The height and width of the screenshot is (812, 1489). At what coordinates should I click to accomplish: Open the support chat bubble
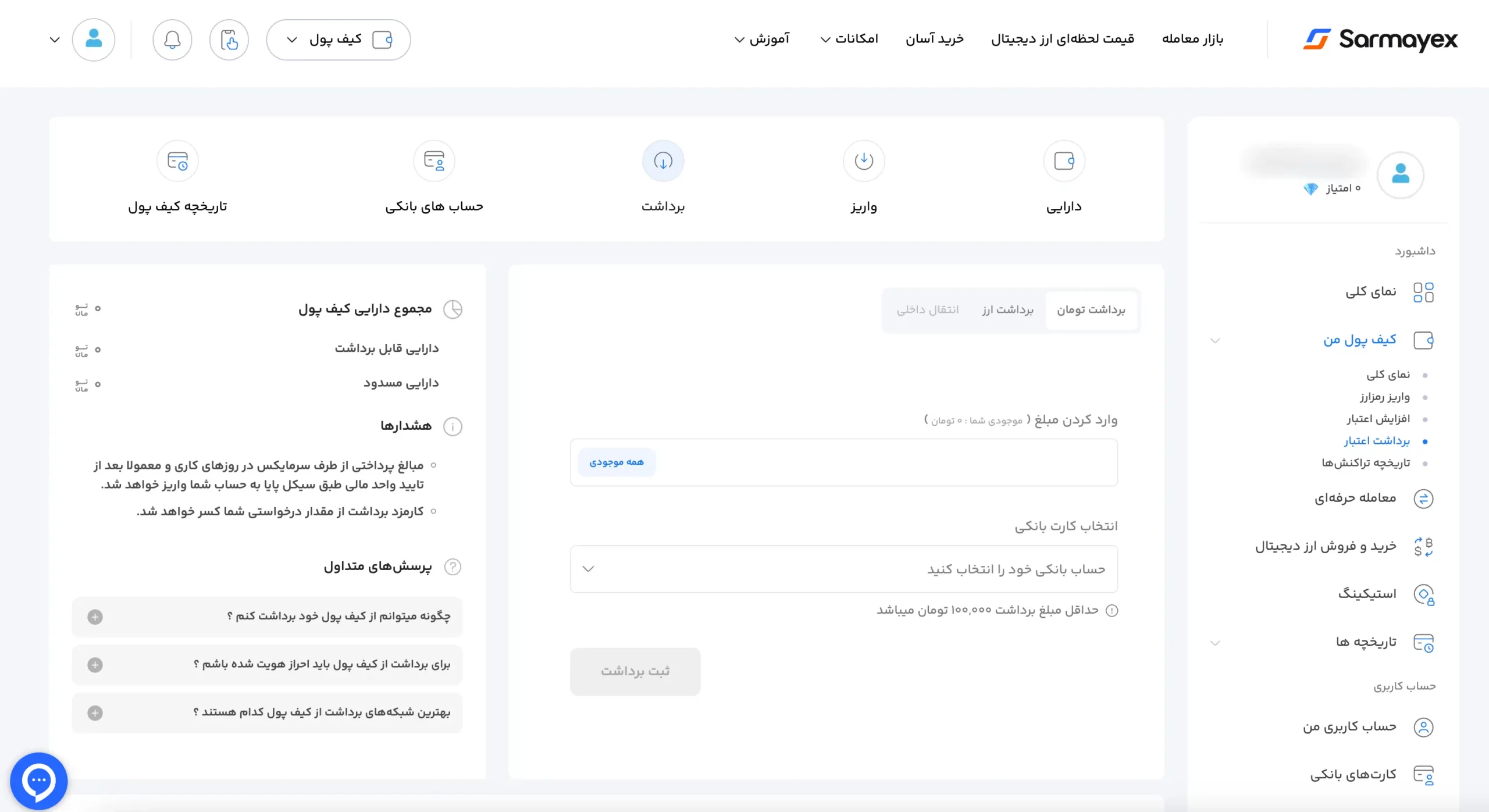click(38, 781)
